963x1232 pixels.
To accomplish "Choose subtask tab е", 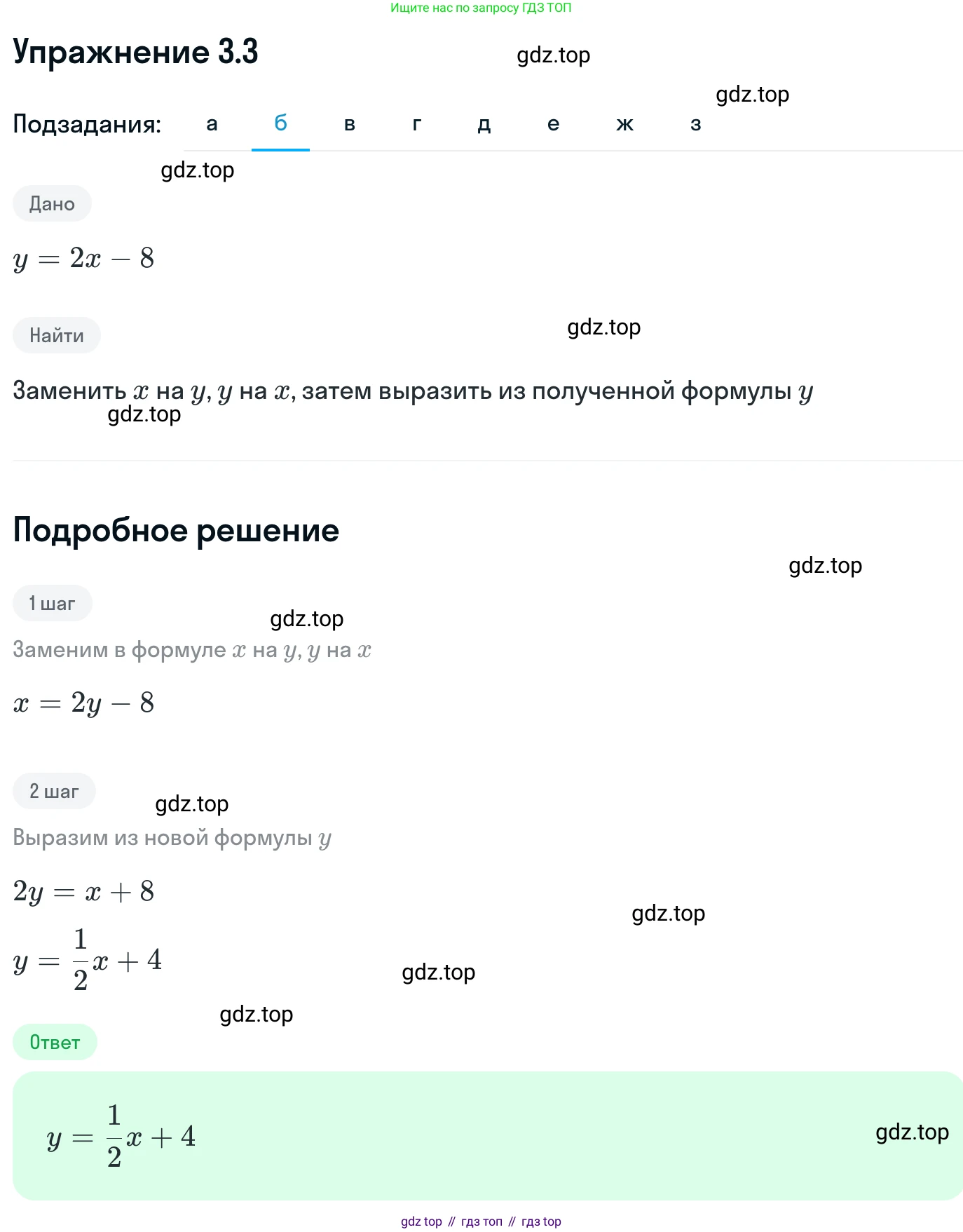I will (x=553, y=124).
